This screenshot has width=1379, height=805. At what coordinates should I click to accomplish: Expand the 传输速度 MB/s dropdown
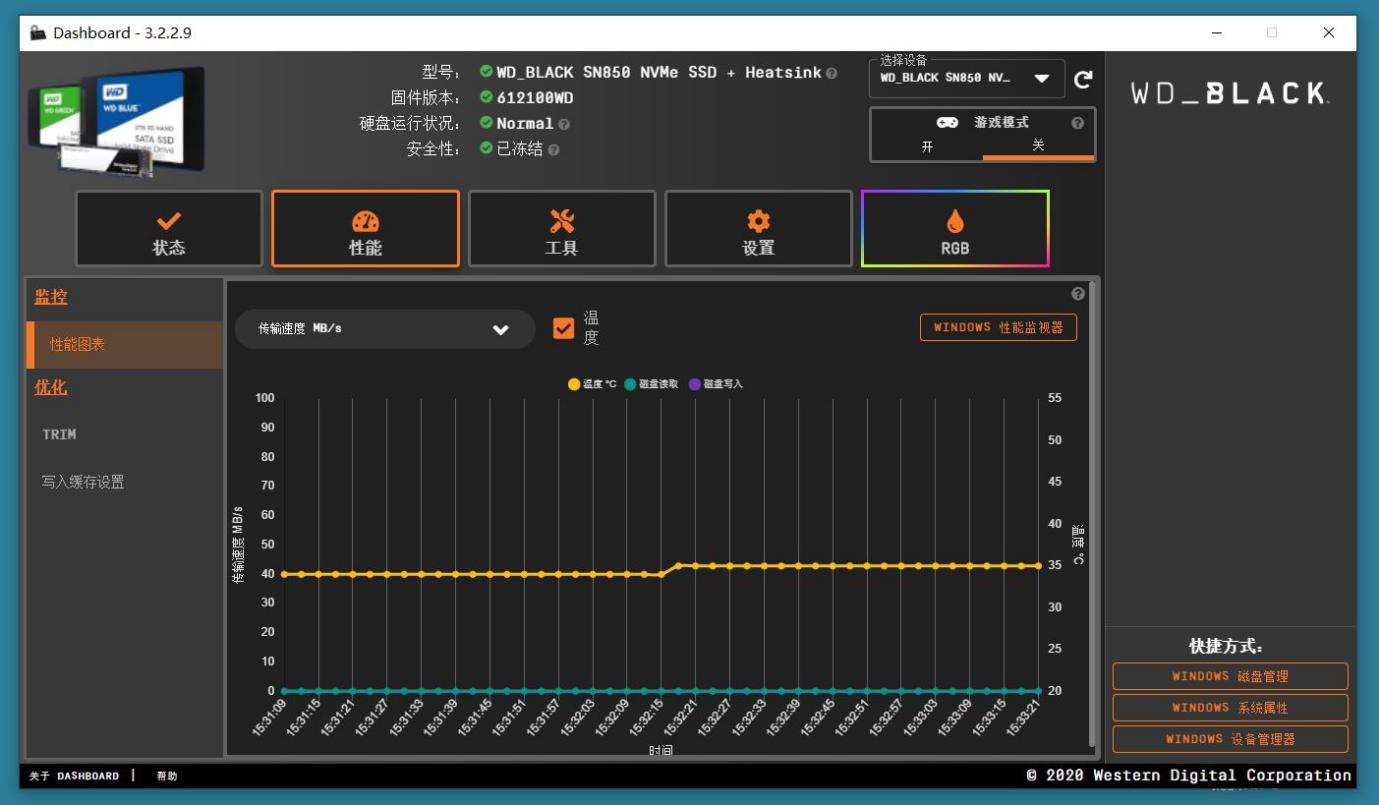pos(385,329)
